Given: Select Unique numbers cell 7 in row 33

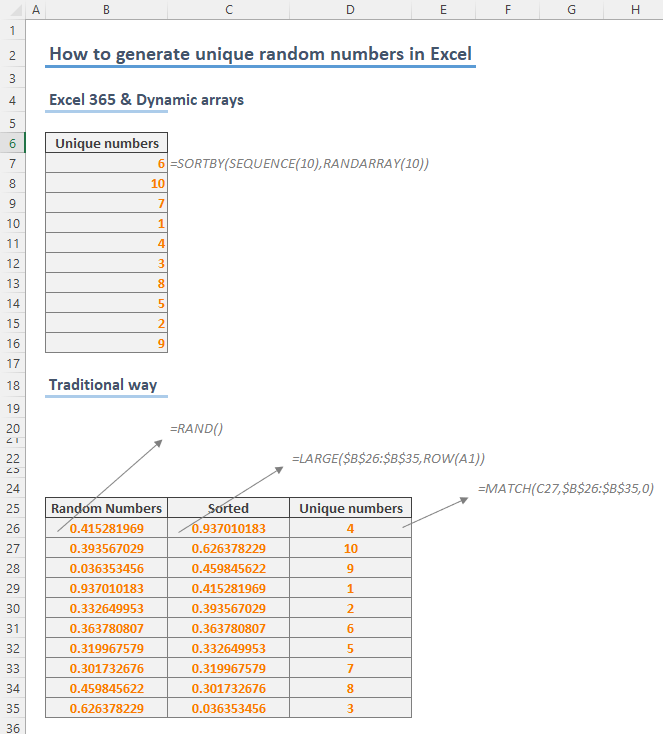Looking at the screenshot, I should point(351,668).
